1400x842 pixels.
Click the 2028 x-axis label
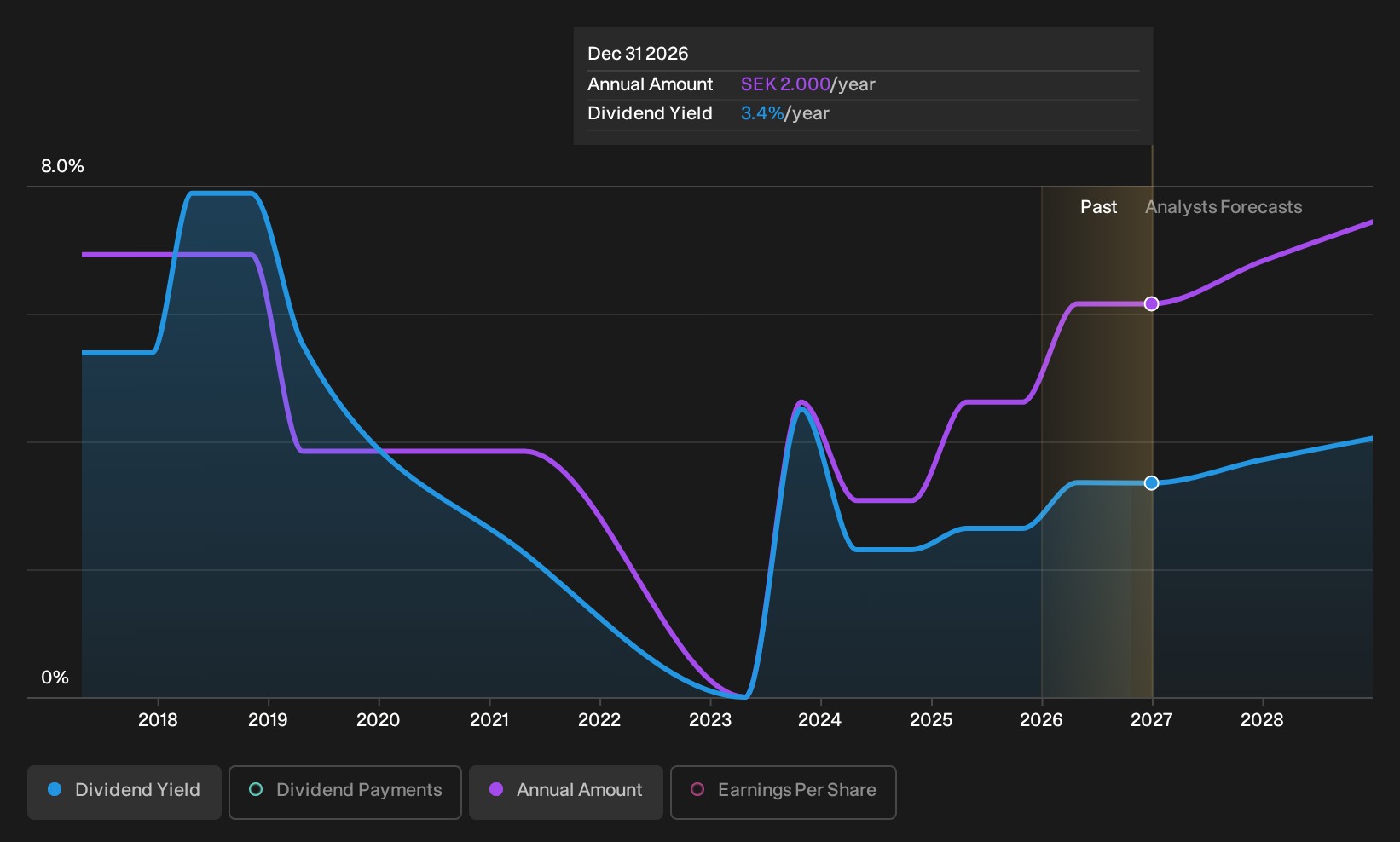click(x=1262, y=720)
